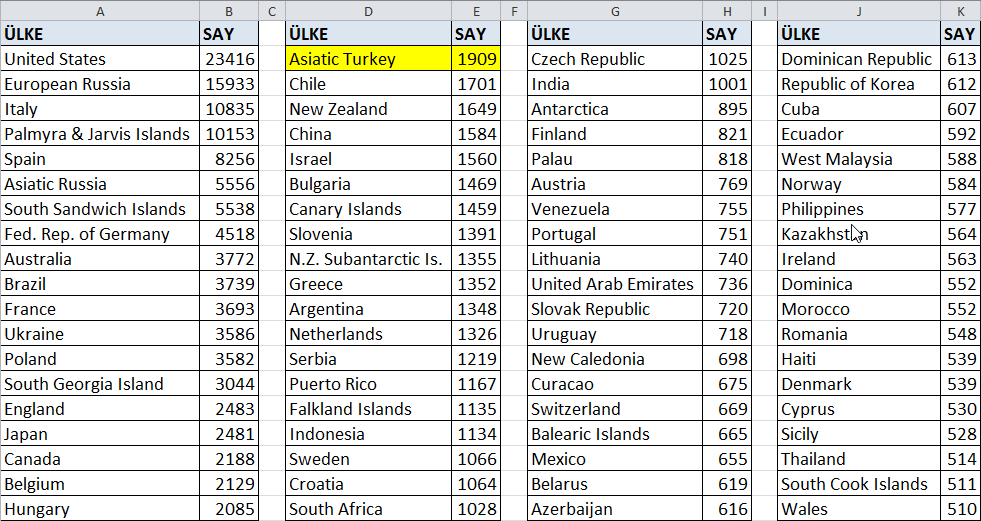Click the Kazakhstan cell
The width and height of the screenshot is (981, 521).
pos(859,234)
